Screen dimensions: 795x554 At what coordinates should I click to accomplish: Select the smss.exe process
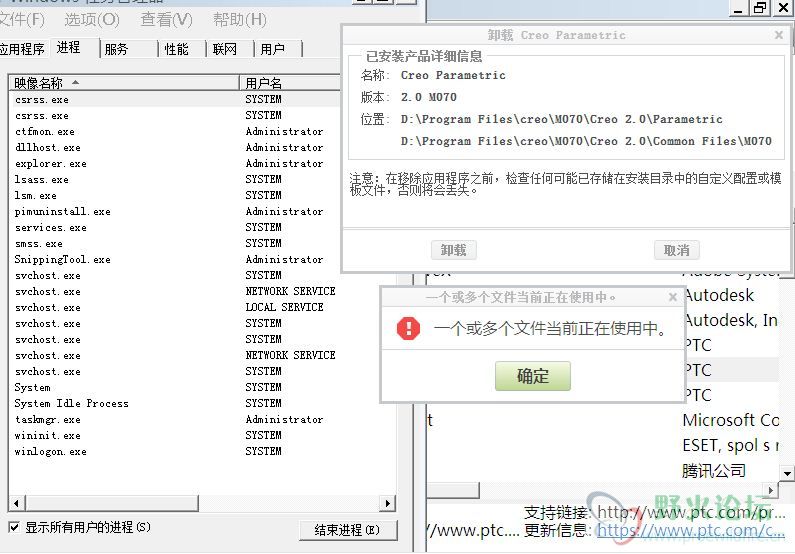[175, 243]
